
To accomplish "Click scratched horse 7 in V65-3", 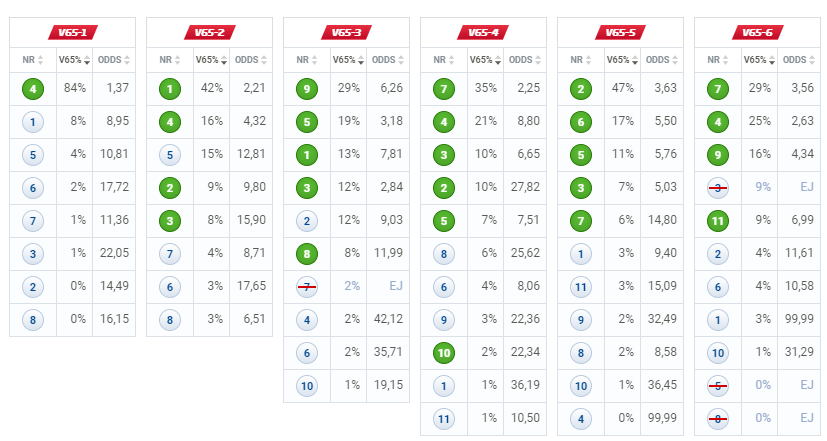I will tap(307, 287).
